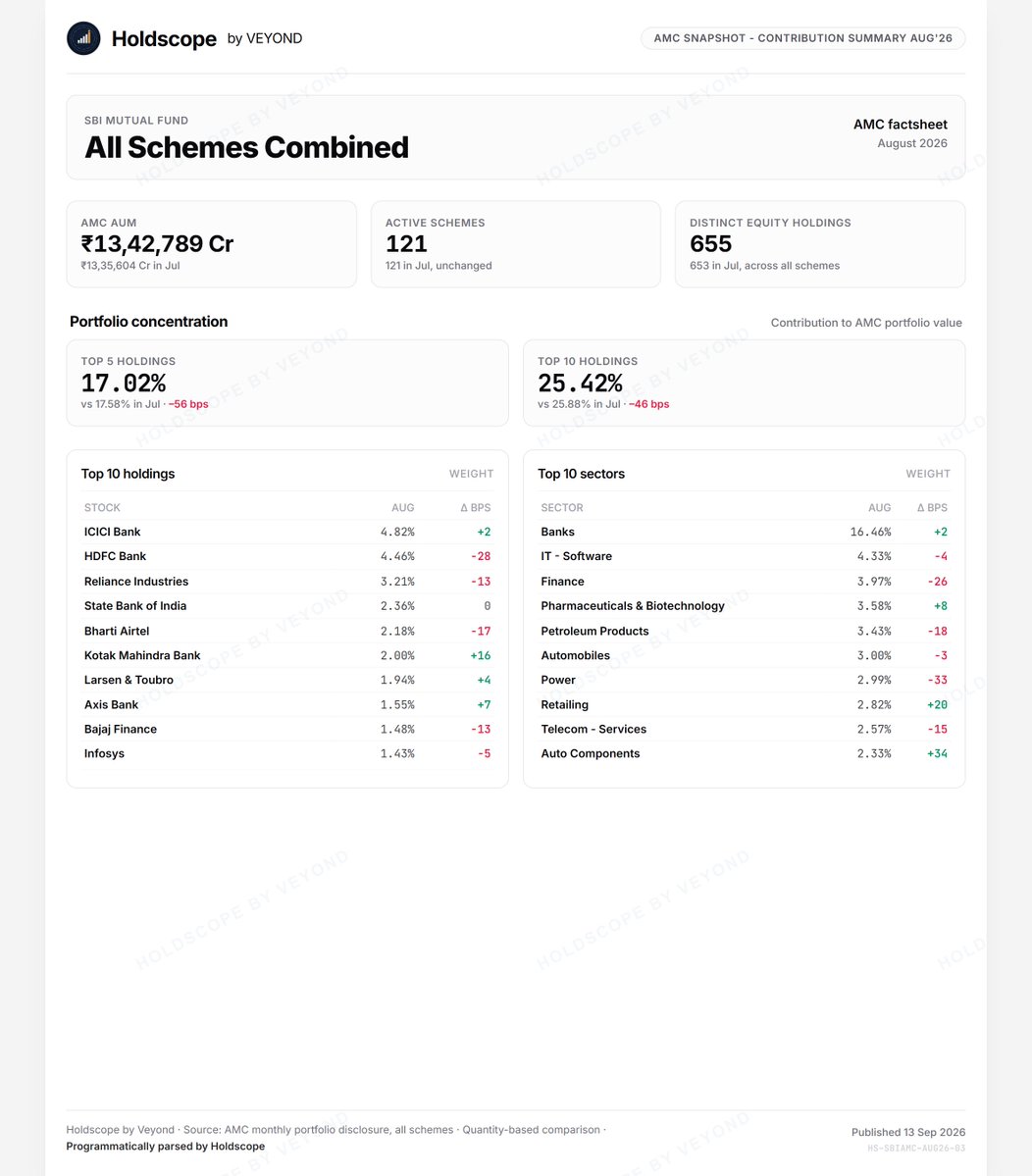
Task: Click the '−56 bps' change indicator
Action: 188,404
